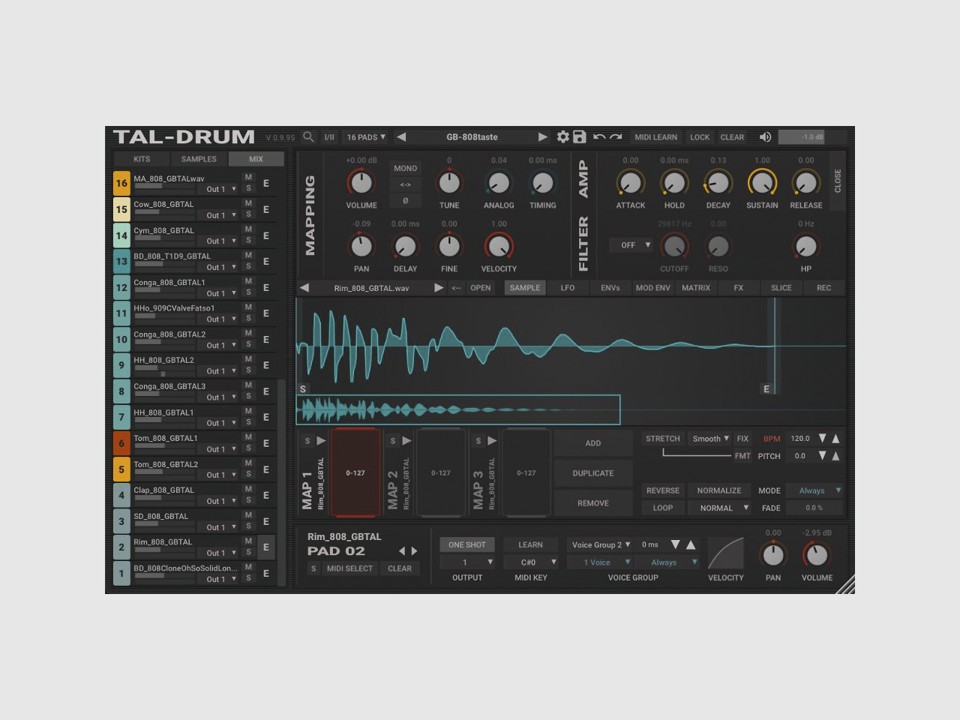Open the filter type OFF dropdown
The height and width of the screenshot is (720, 960).
pos(631,245)
